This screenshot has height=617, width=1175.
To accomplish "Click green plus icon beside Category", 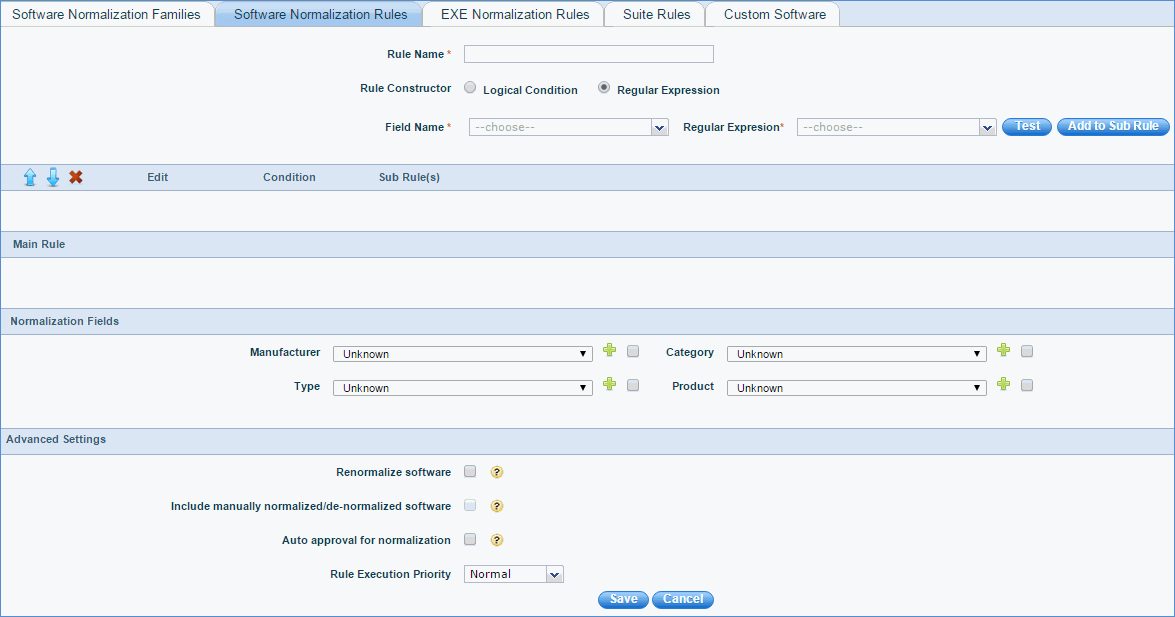I will (x=1004, y=351).
